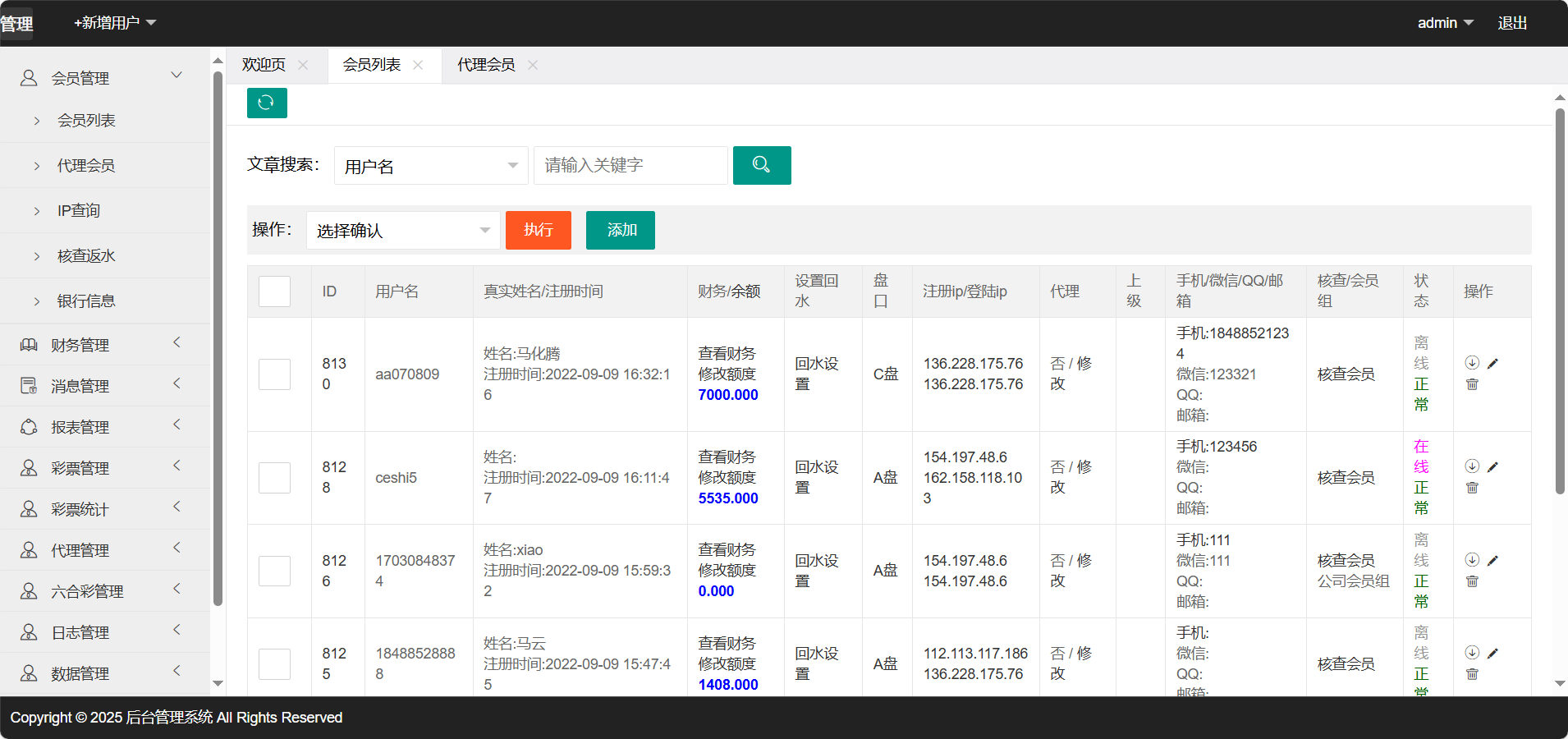Open the 用户名 search type dropdown

(430, 166)
